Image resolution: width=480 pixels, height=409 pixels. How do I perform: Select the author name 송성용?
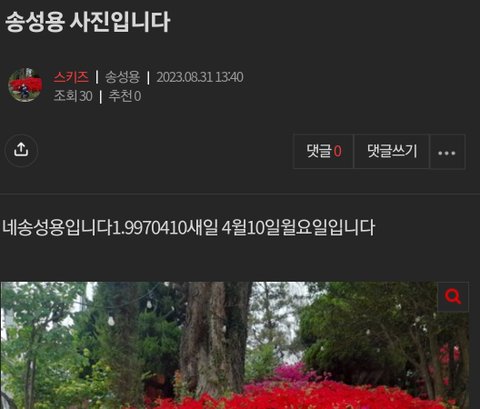pos(122,77)
